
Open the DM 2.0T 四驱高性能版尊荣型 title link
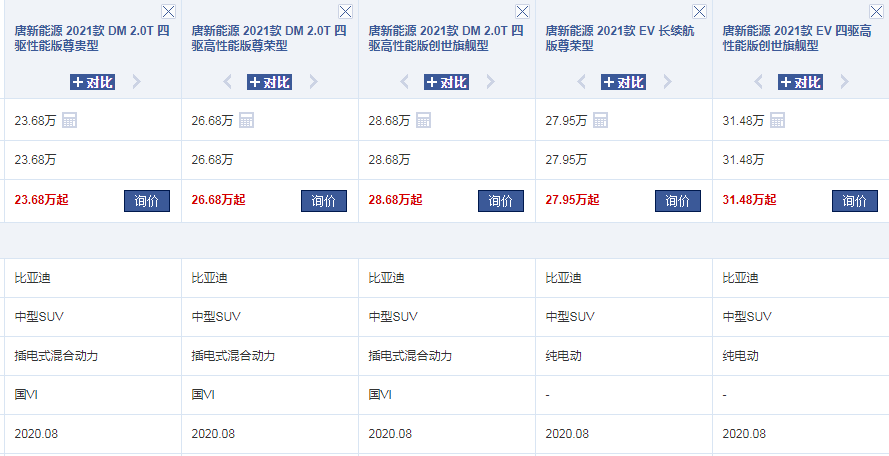coord(269,38)
